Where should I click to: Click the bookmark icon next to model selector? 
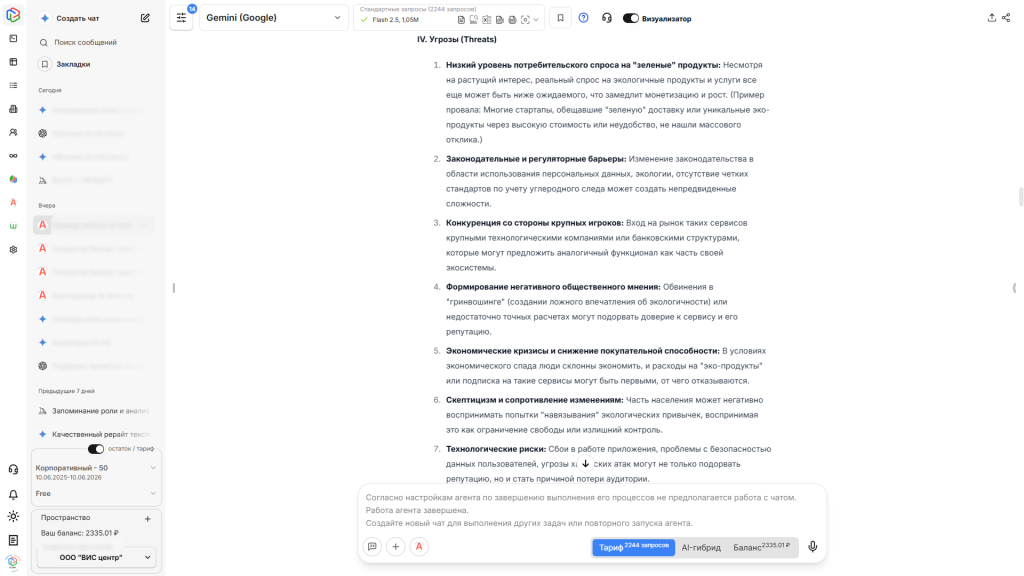coord(560,17)
